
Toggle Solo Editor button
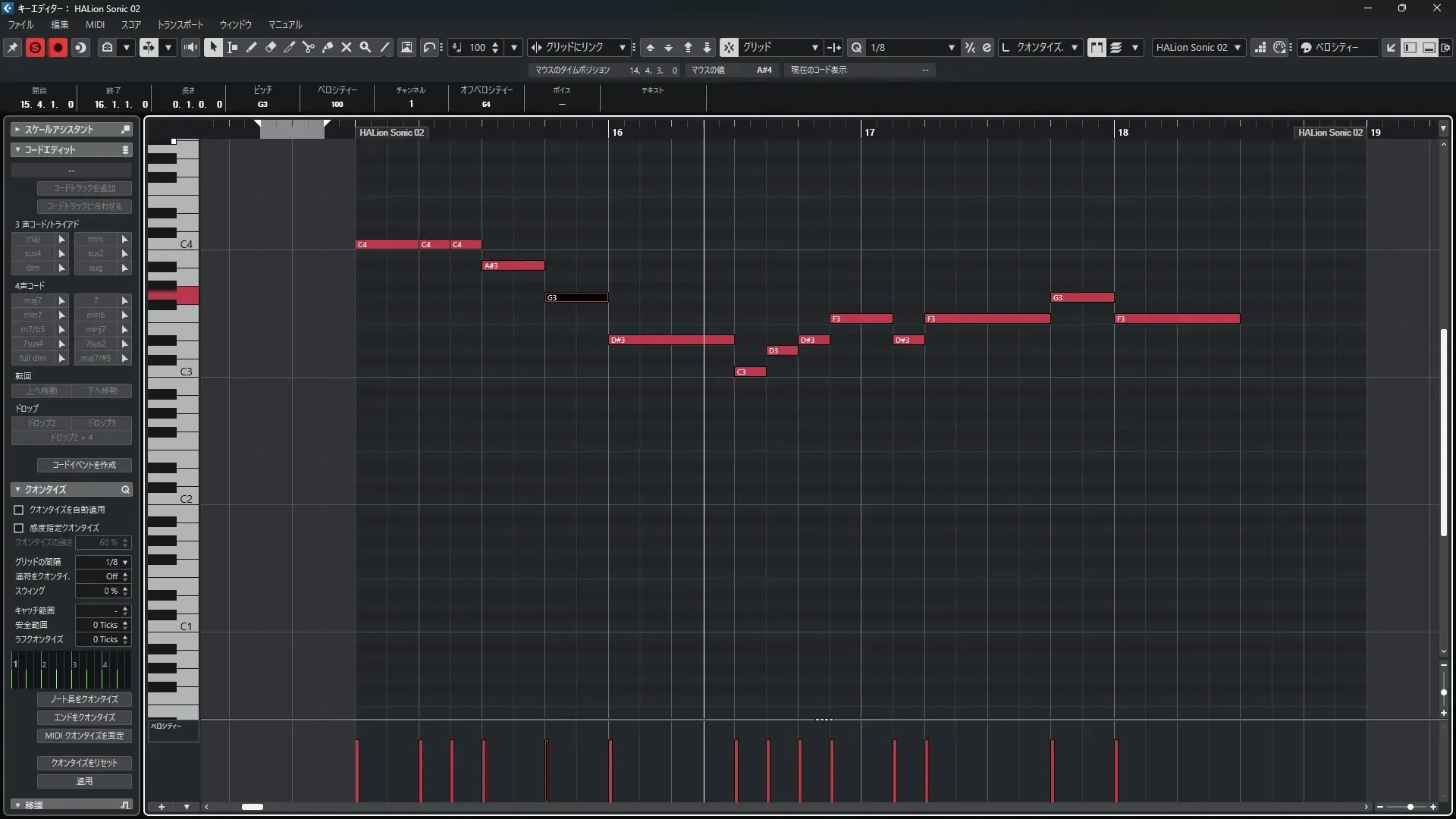35,47
